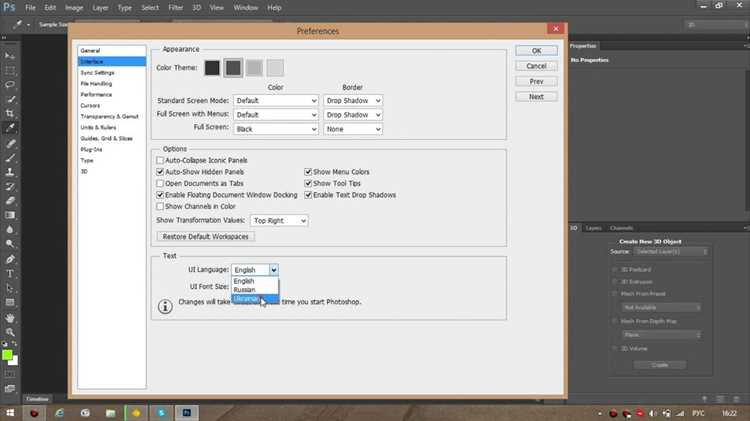Select the Blur tool
The height and width of the screenshot is (421, 750).
pyautogui.click(x=10, y=229)
